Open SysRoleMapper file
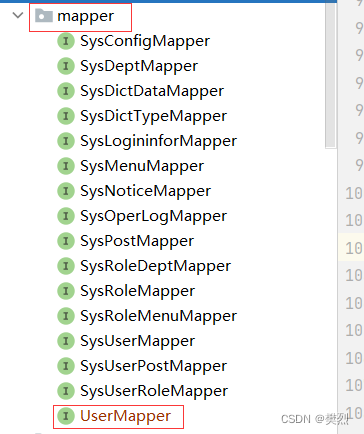 coord(137,292)
